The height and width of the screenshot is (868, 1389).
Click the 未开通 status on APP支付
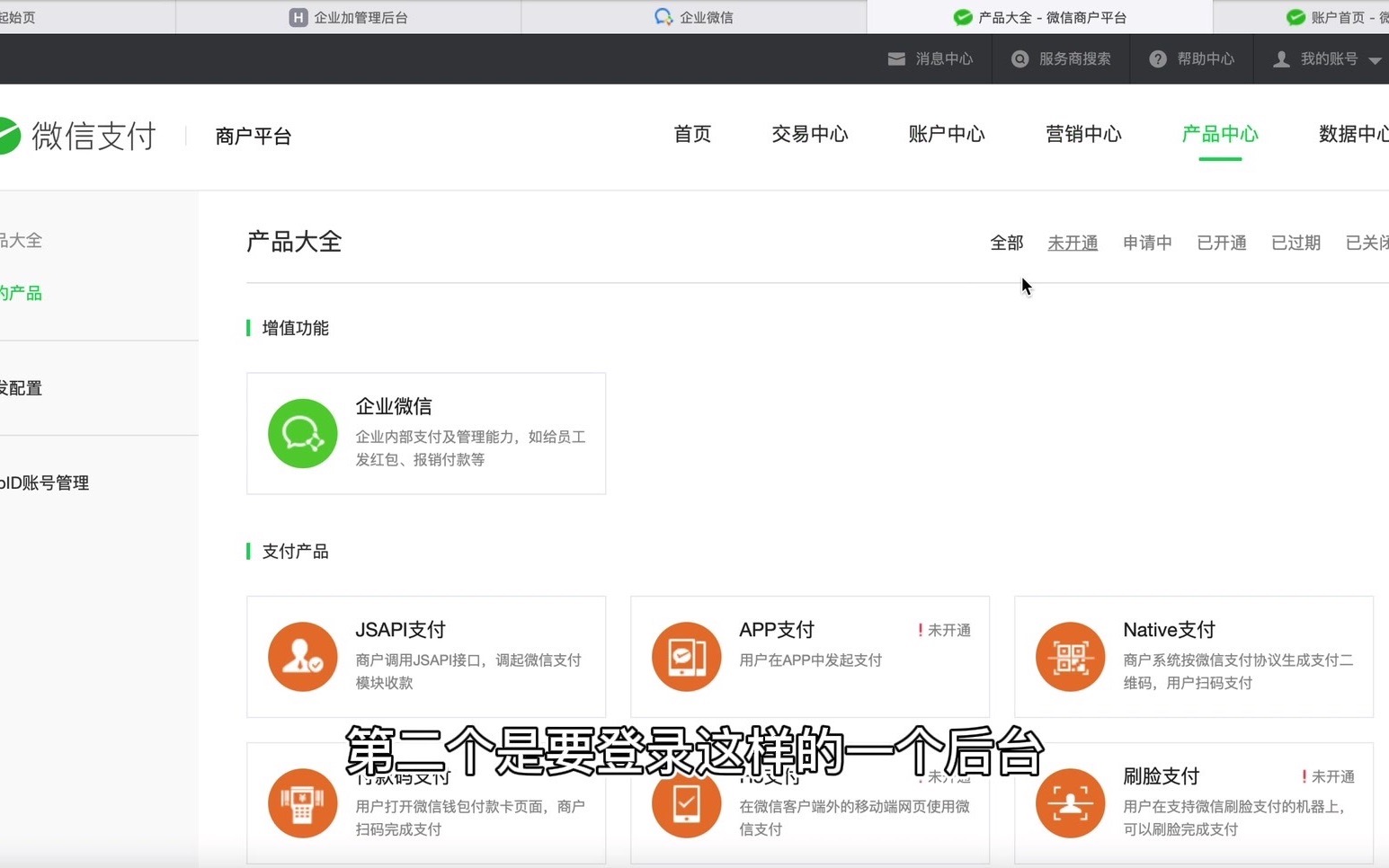pyautogui.click(x=944, y=631)
